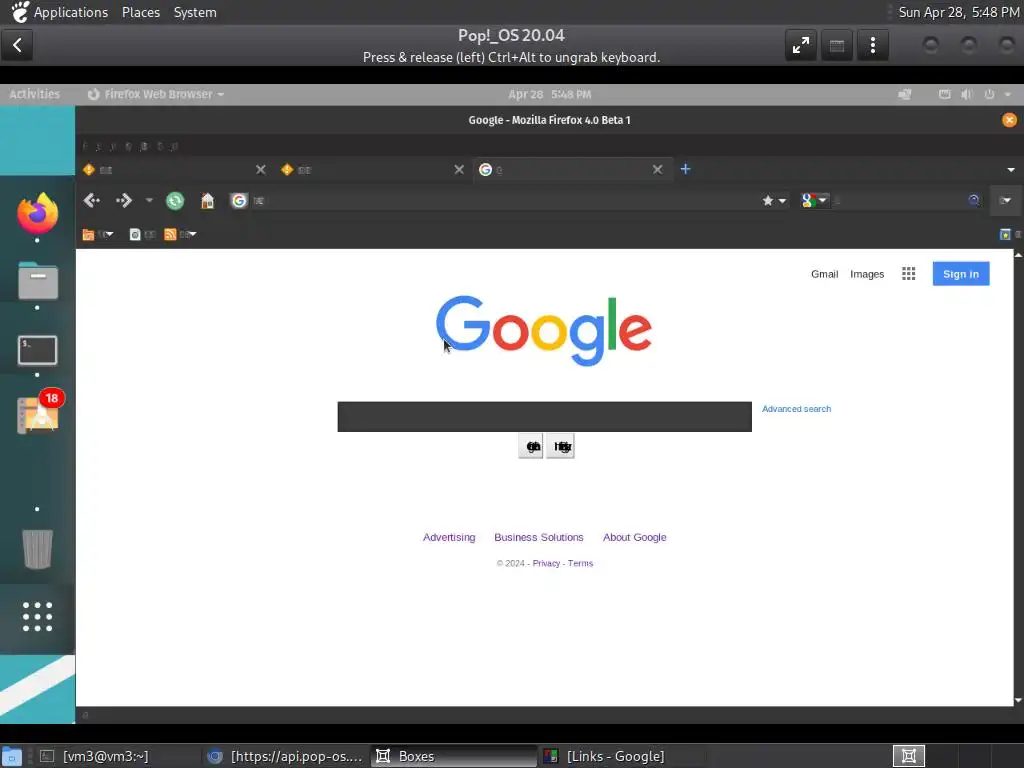Open the Firefox Web Browser app menu
1024x768 pixels.
156,94
